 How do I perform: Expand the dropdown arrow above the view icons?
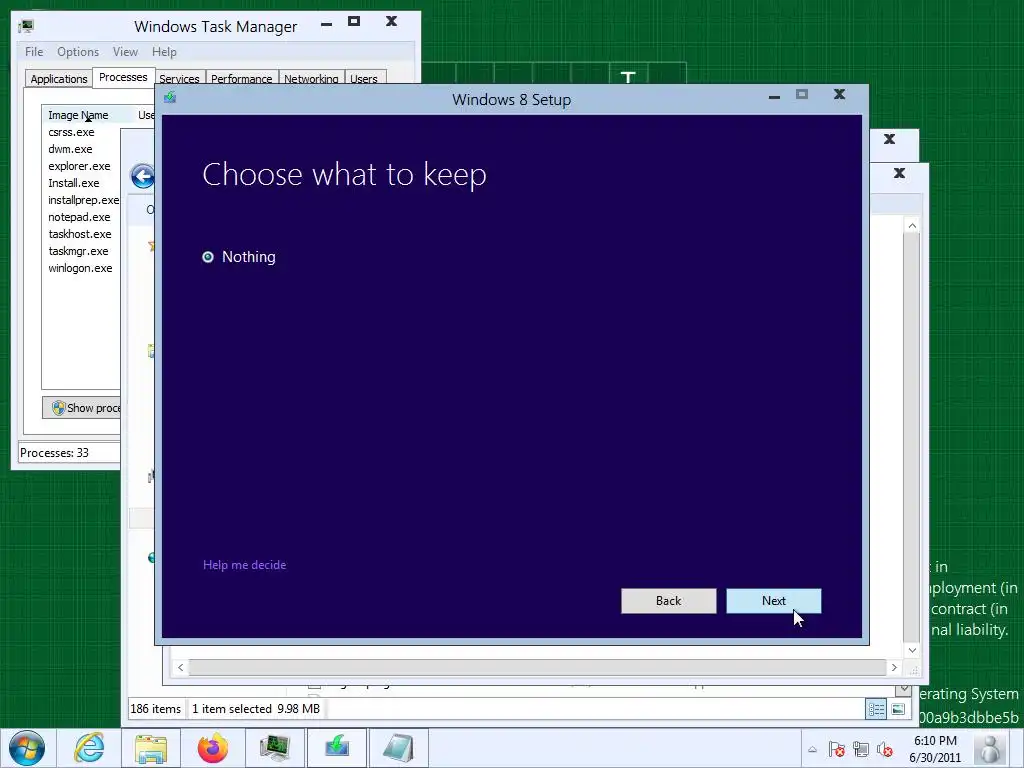[904, 688]
